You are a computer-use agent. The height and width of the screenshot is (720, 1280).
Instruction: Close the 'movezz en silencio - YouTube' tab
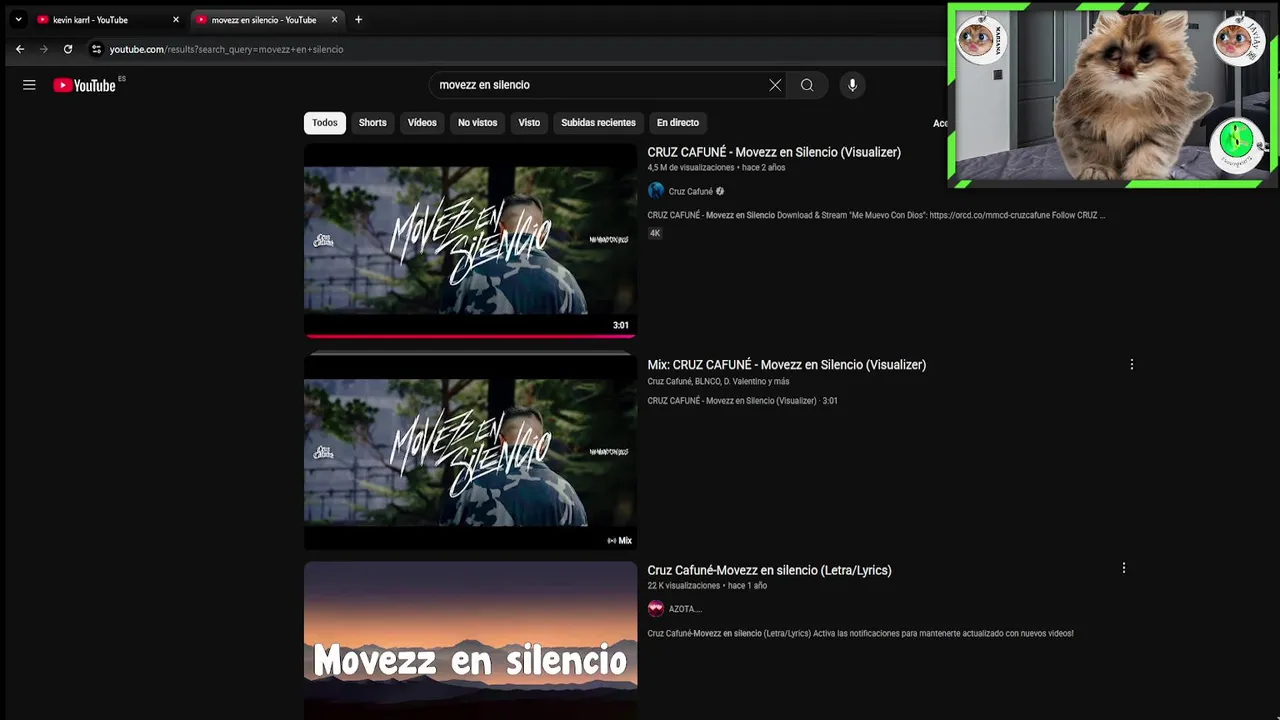(334, 19)
